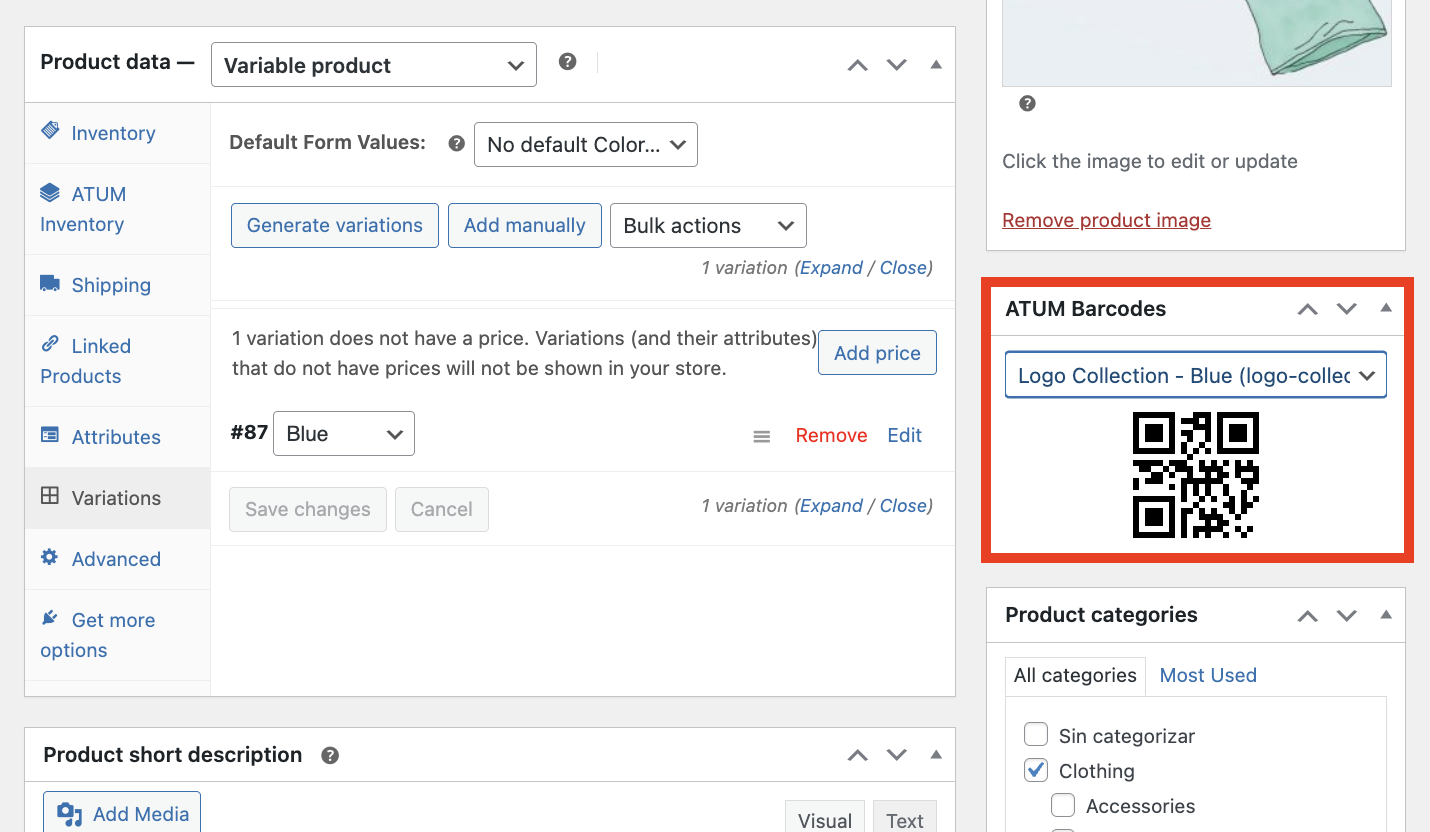Edit variation #87
Image resolution: width=1430 pixels, height=832 pixels.
point(905,435)
